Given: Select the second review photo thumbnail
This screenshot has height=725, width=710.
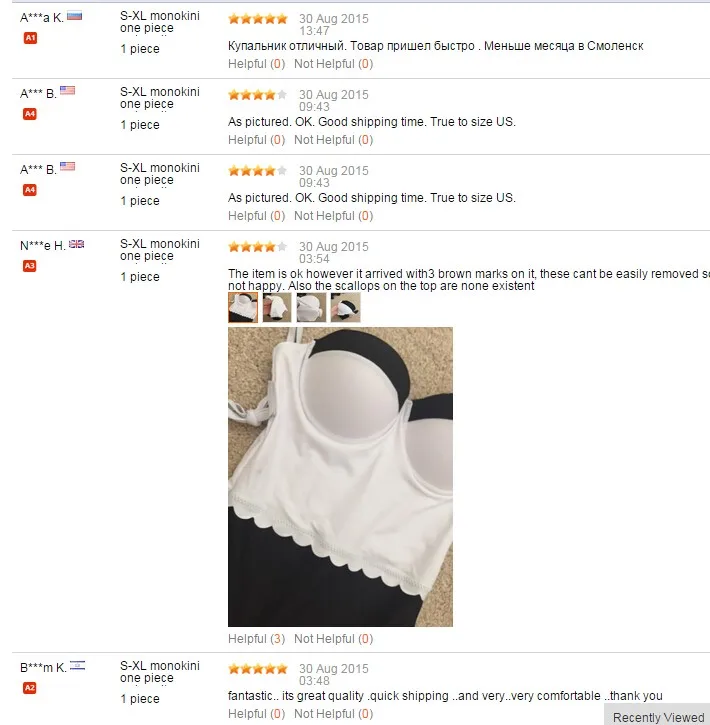Looking at the screenshot, I should [277, 307].
